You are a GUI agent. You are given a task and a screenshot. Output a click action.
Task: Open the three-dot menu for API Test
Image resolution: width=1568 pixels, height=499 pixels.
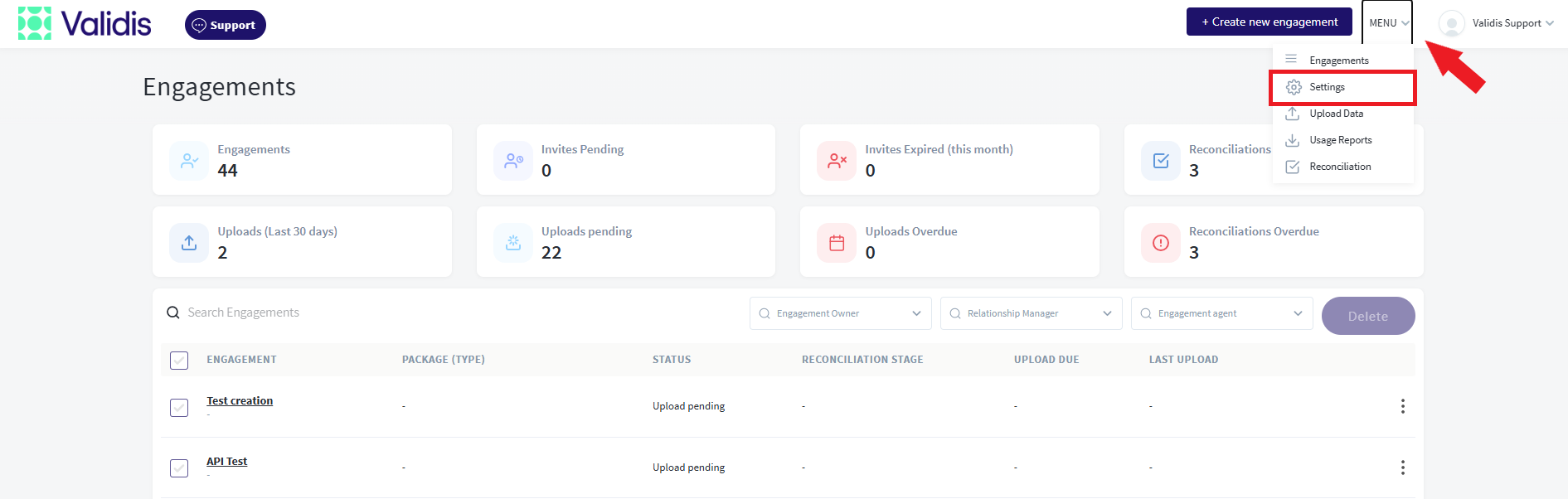pos(1402,468)
